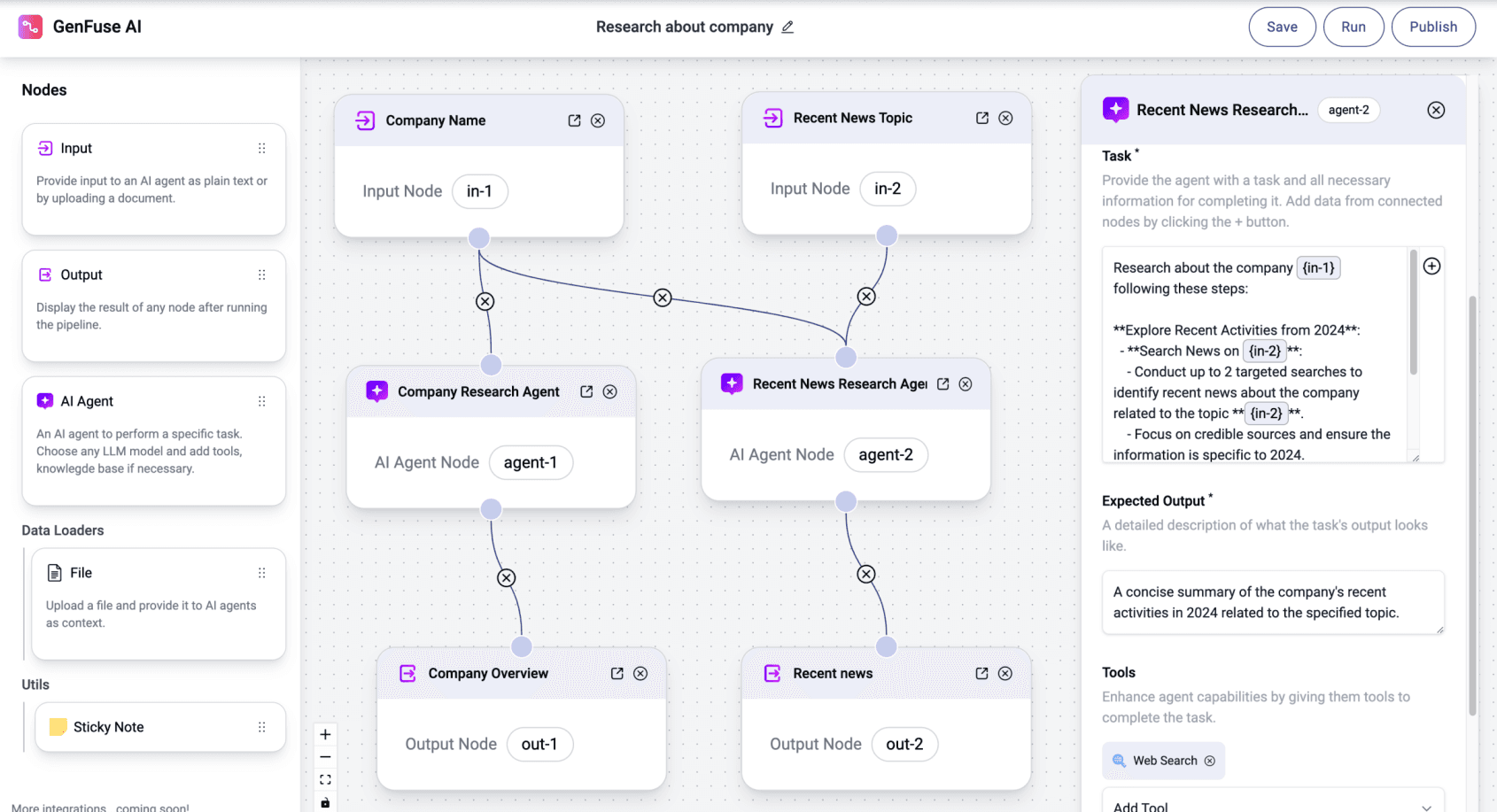Click the agent-1 ID badge

coord(531,462)
